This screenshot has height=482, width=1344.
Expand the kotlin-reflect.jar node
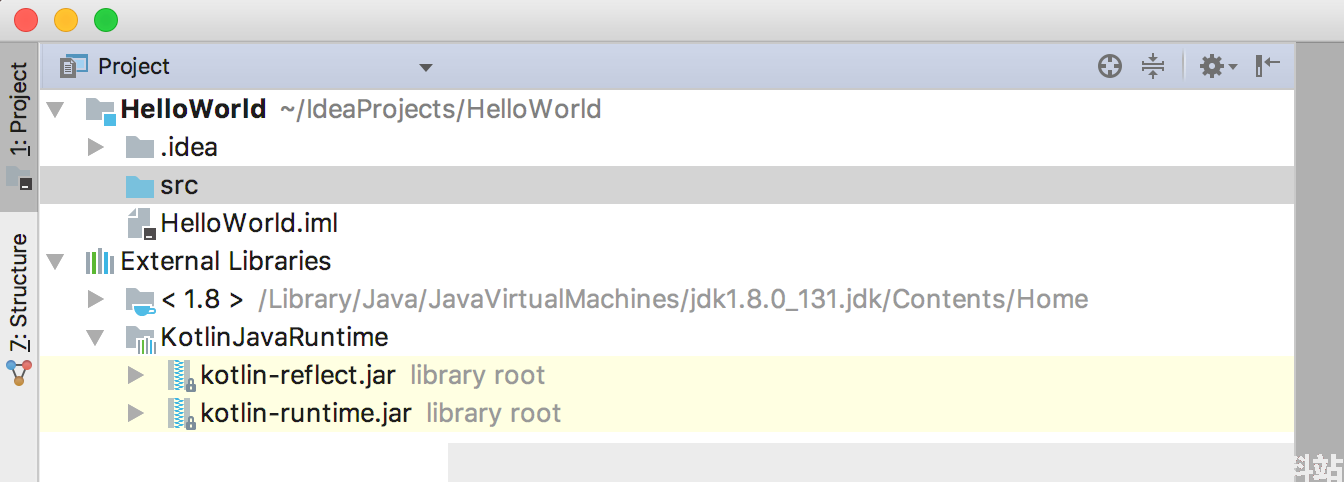pos(136,376)
